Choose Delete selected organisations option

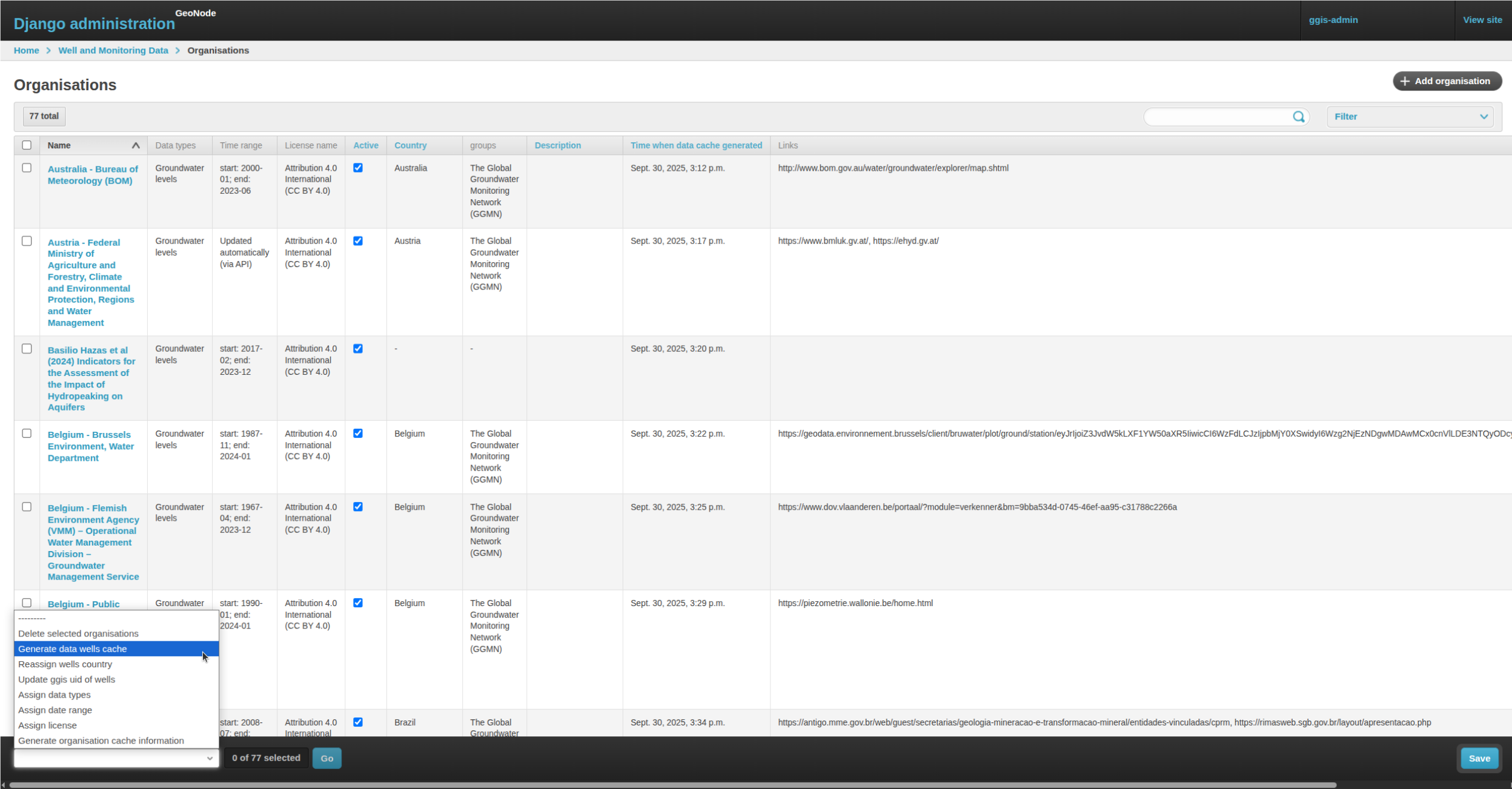pyautogui.click(x=78, y=633)
